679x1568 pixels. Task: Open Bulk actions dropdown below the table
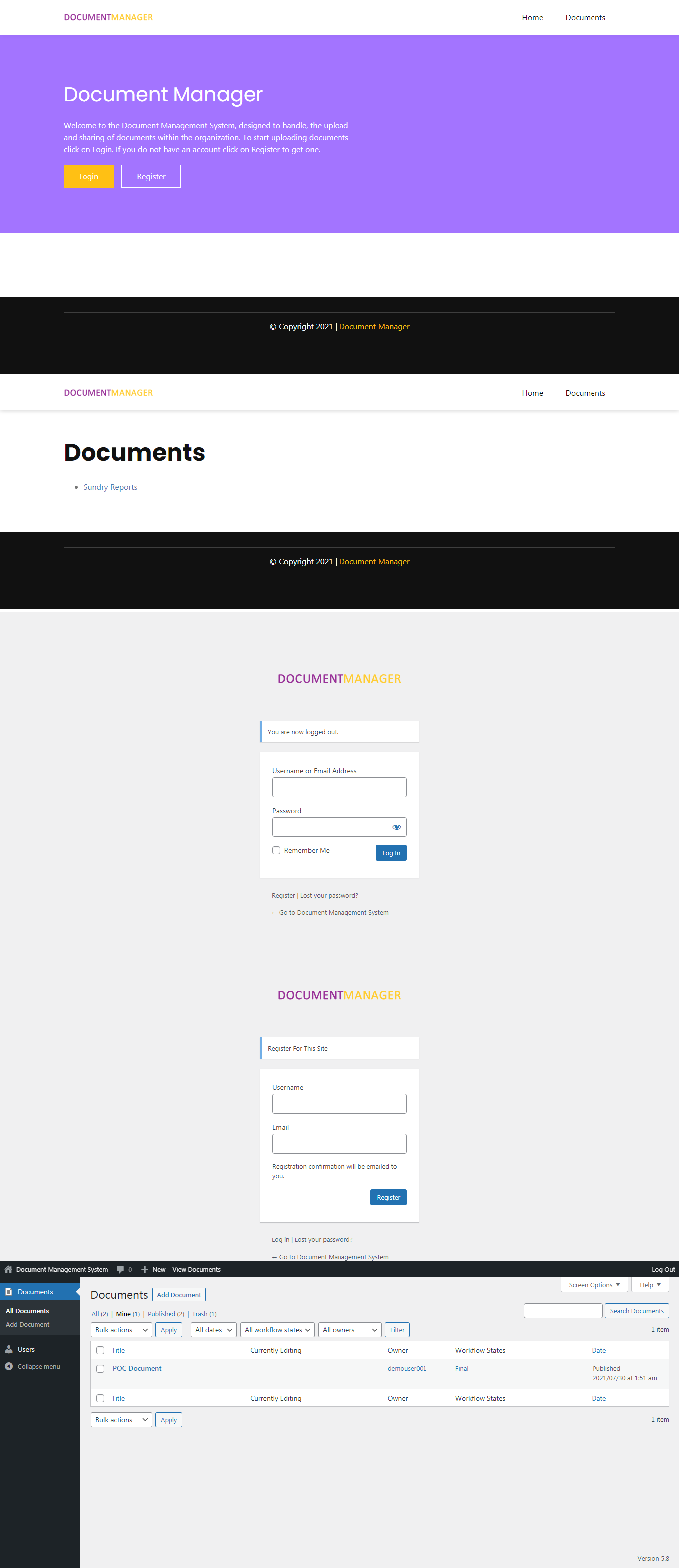[121, 1420]
